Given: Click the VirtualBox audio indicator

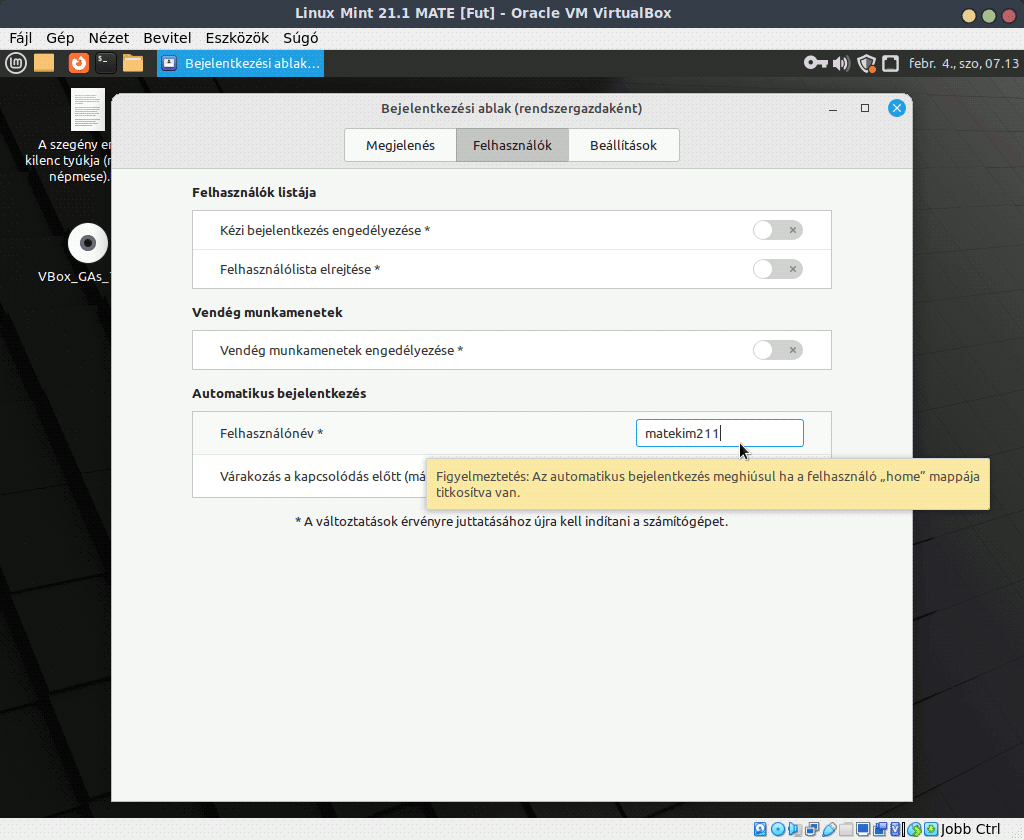Looking at the screenshot, I should click(x=795, y=829).
